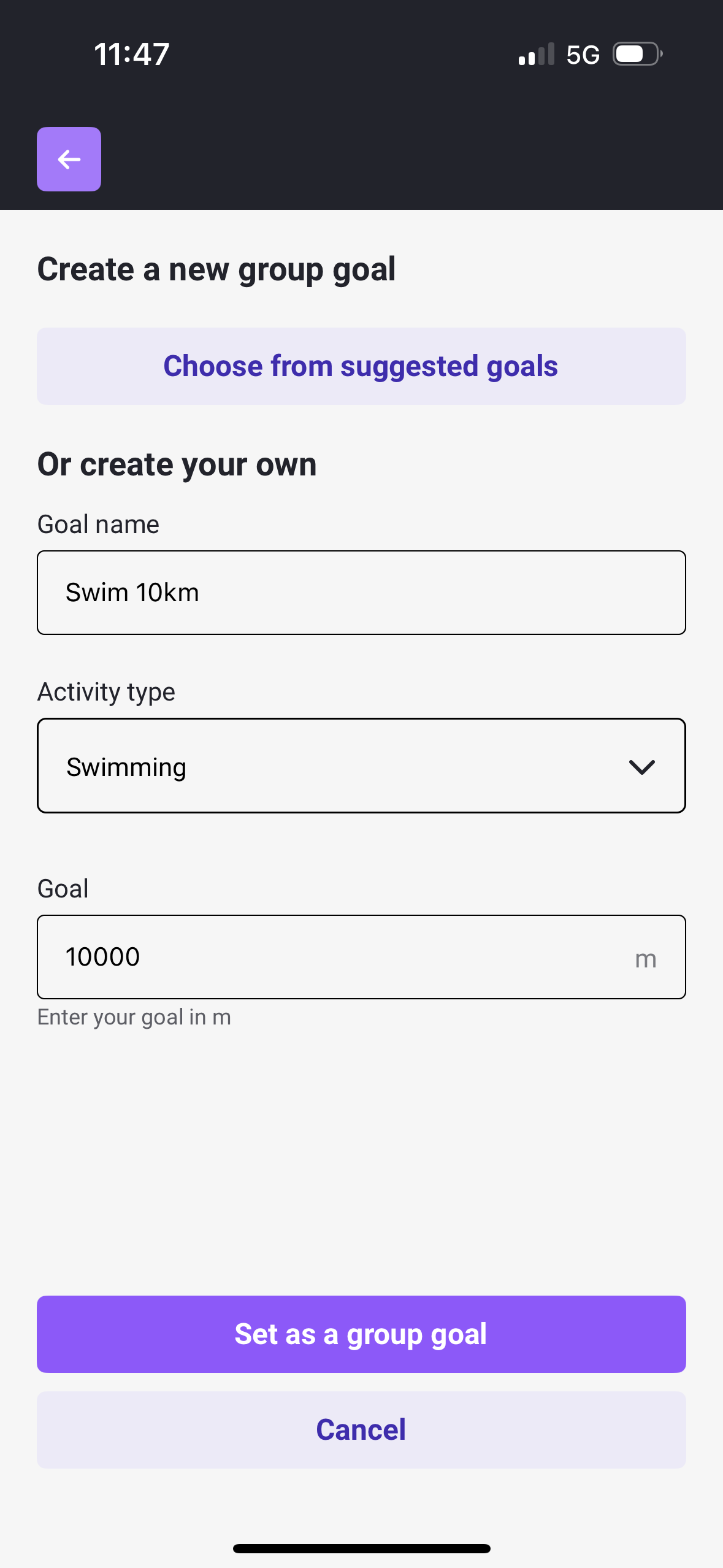
Task: Tap the m unit suffix in the Goal field
Action: coord(646,959)
